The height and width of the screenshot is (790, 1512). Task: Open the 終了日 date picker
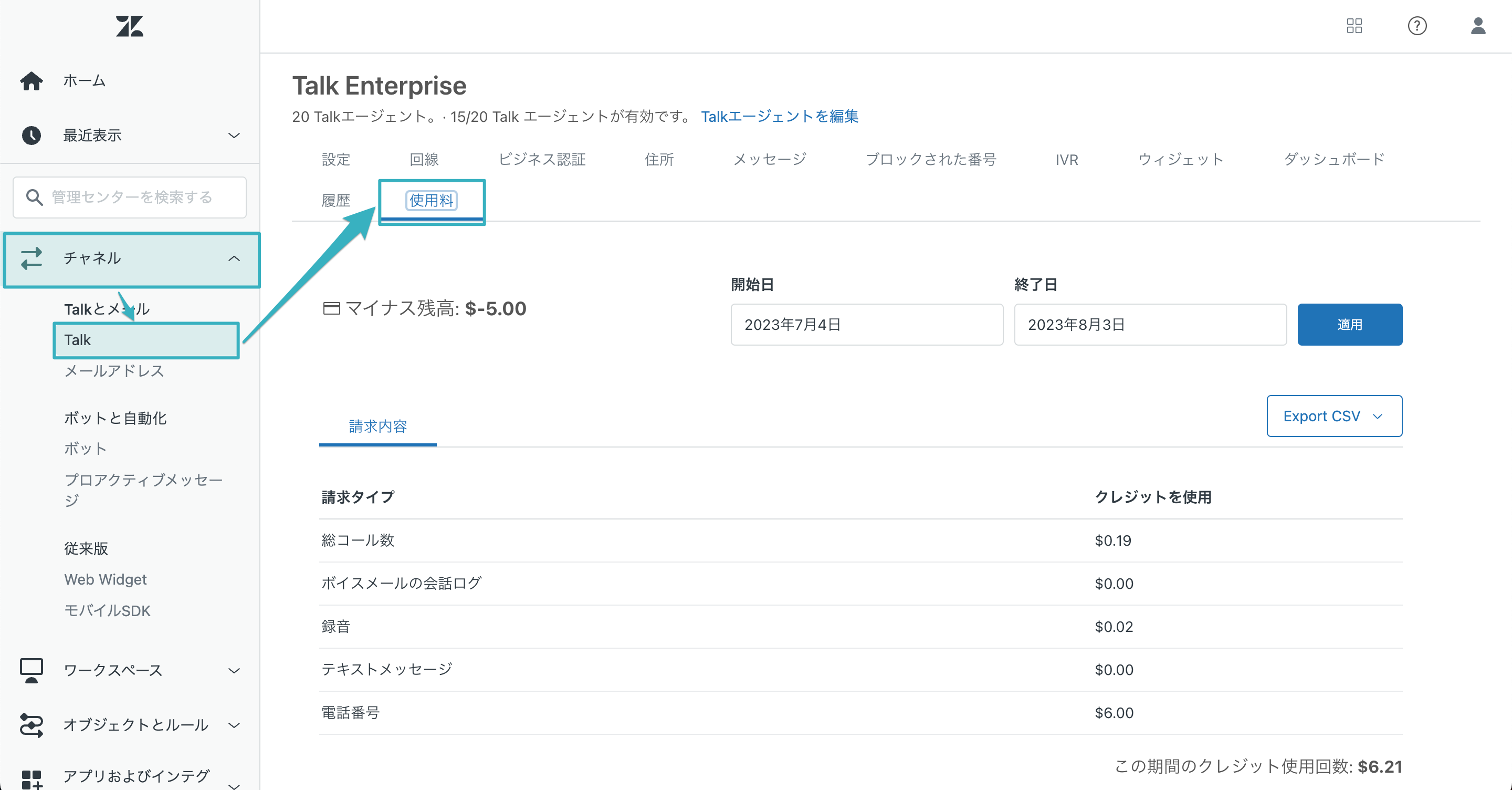1150,325
